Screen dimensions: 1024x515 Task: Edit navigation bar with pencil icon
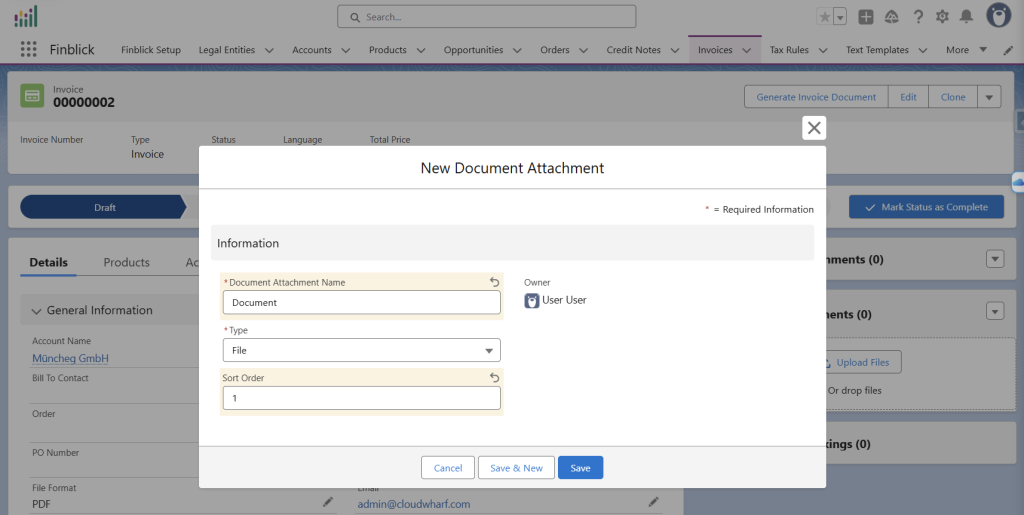1008,50
